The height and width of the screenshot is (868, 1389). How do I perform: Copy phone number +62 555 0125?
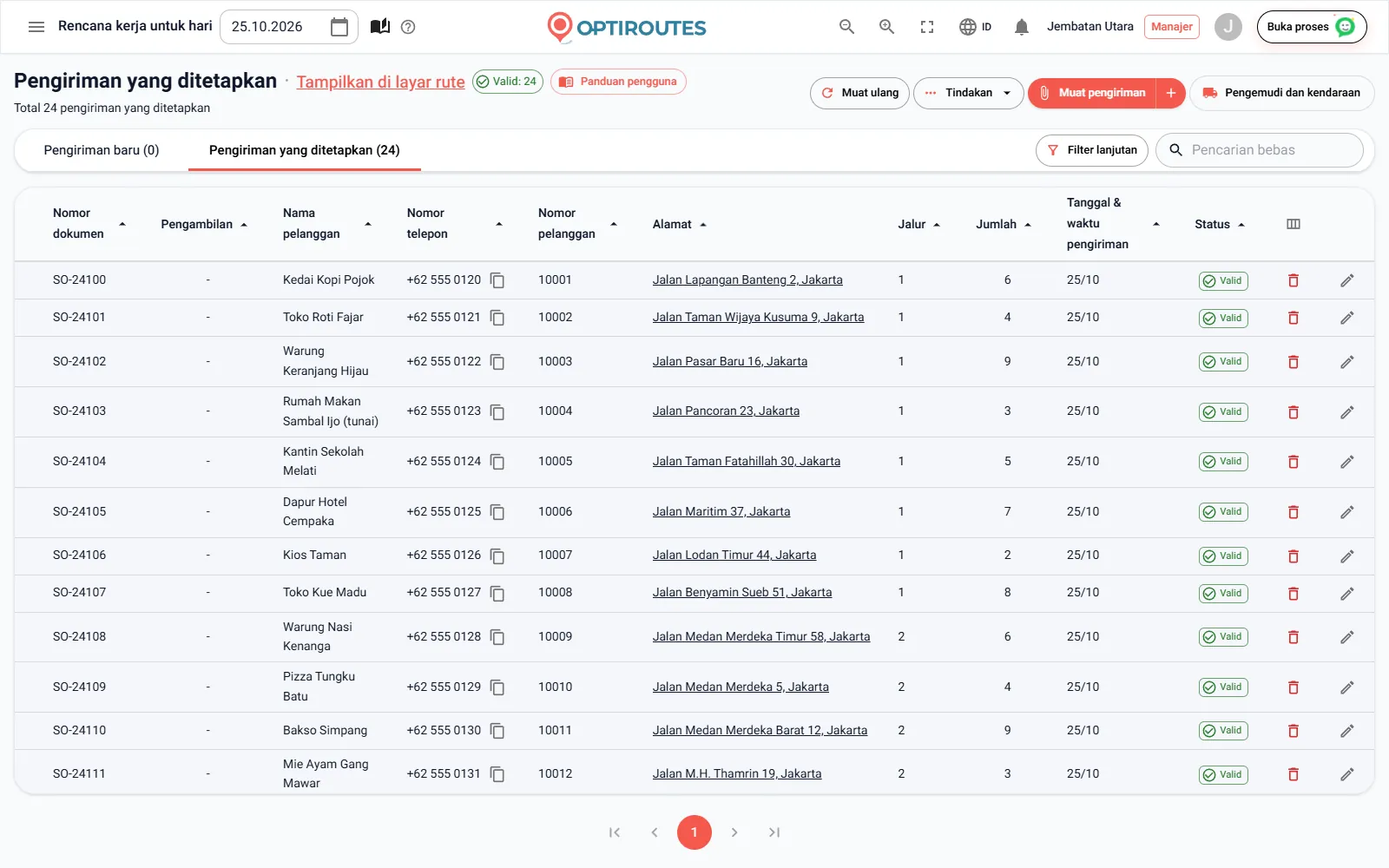pos(497,512)
